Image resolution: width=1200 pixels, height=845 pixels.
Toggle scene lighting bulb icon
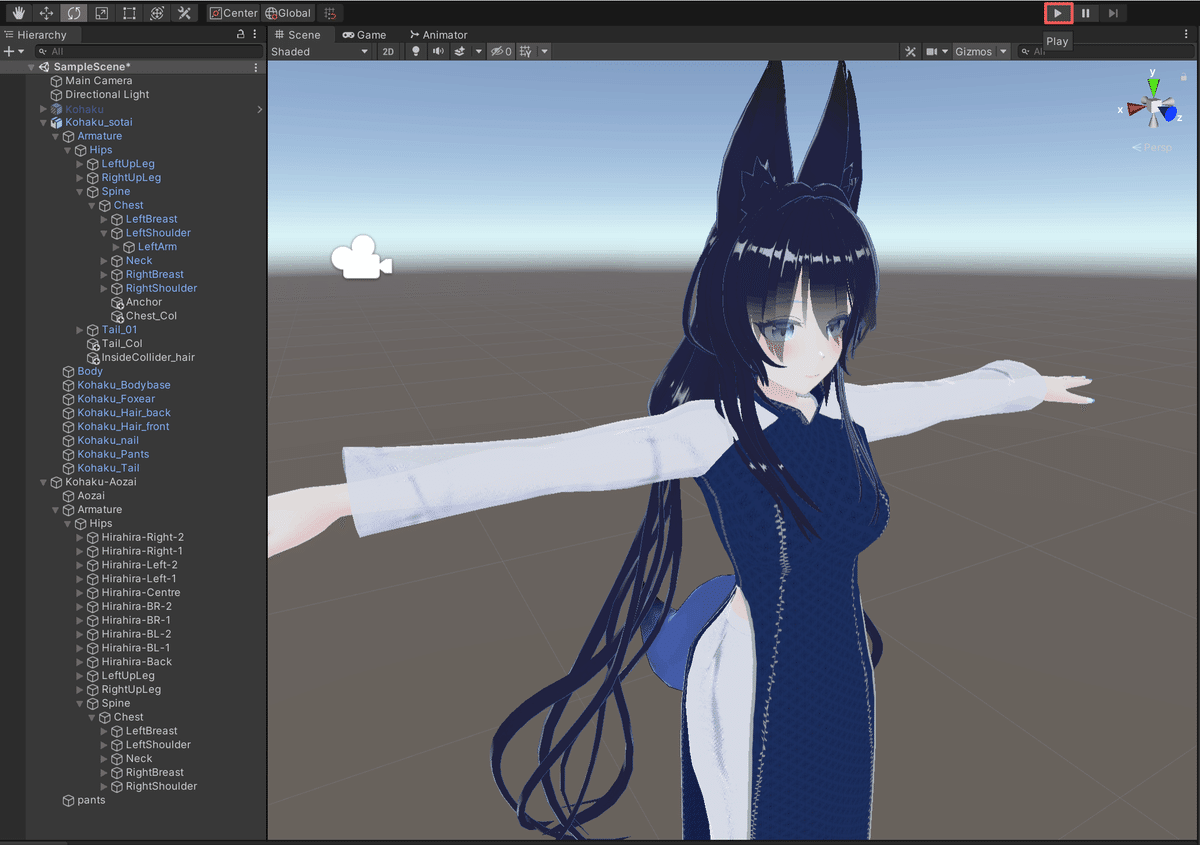(417, 51)
